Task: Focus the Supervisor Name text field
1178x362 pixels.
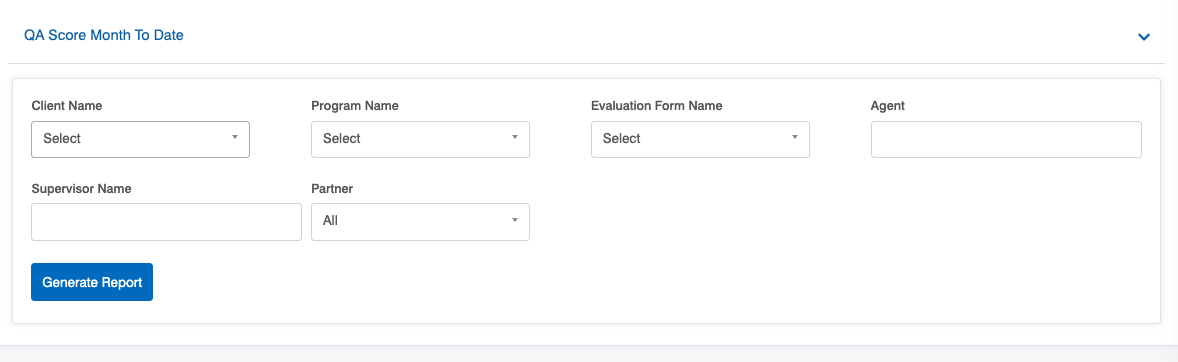Action: click(167, 222)
